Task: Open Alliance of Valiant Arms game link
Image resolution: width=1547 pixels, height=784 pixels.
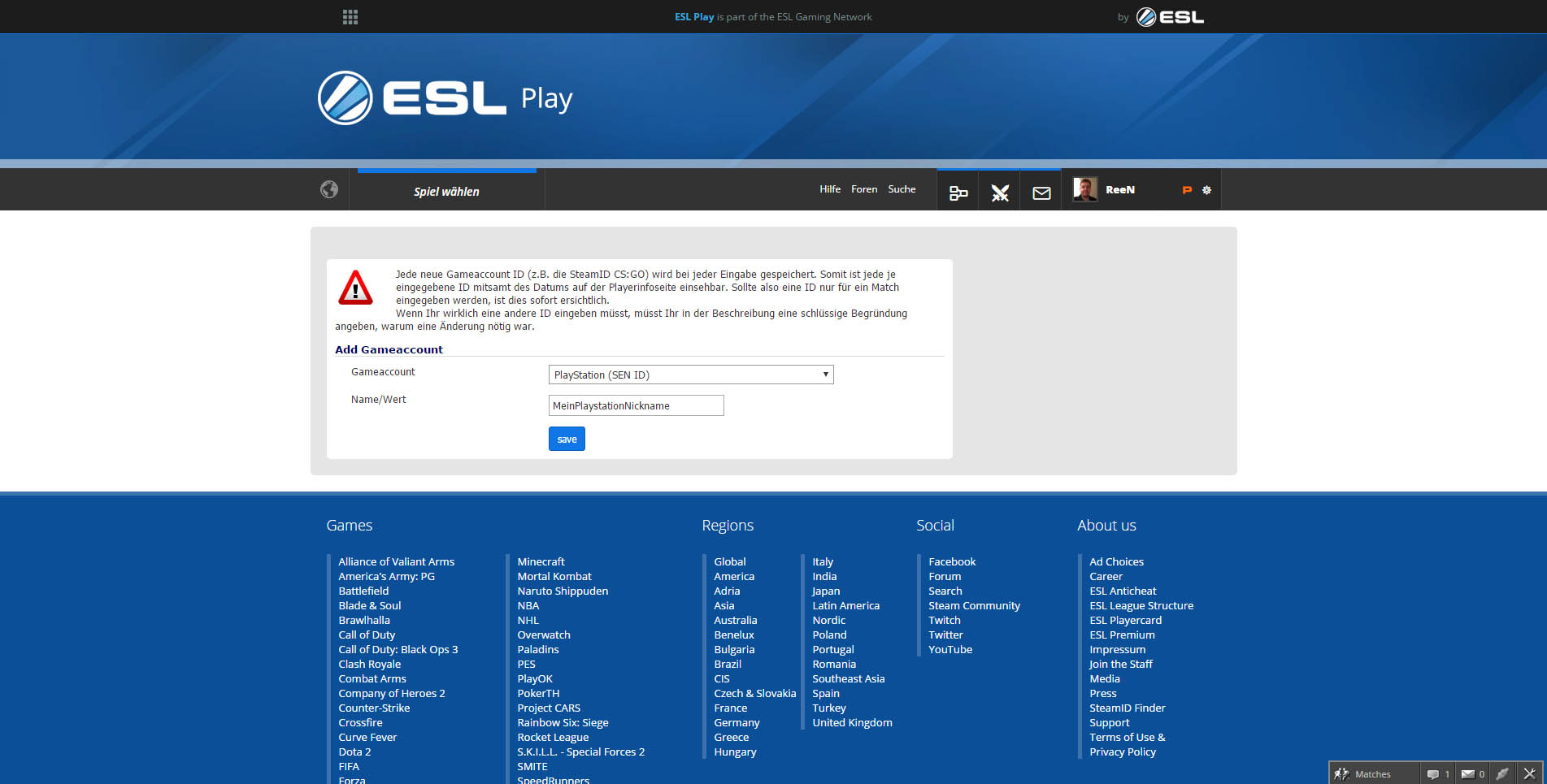Action: (397, 561)
